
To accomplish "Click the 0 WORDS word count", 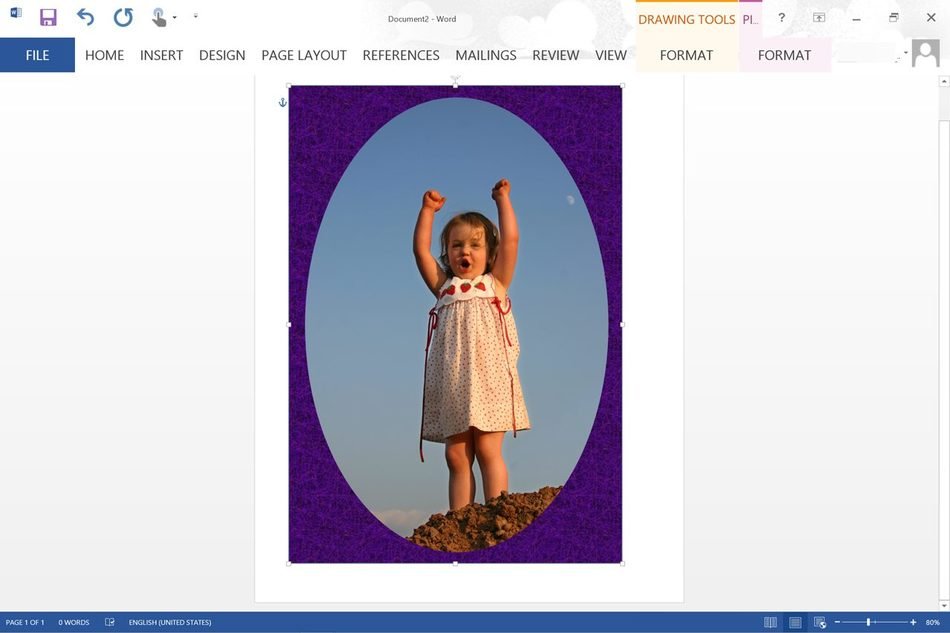I will (x=73, y=622).
